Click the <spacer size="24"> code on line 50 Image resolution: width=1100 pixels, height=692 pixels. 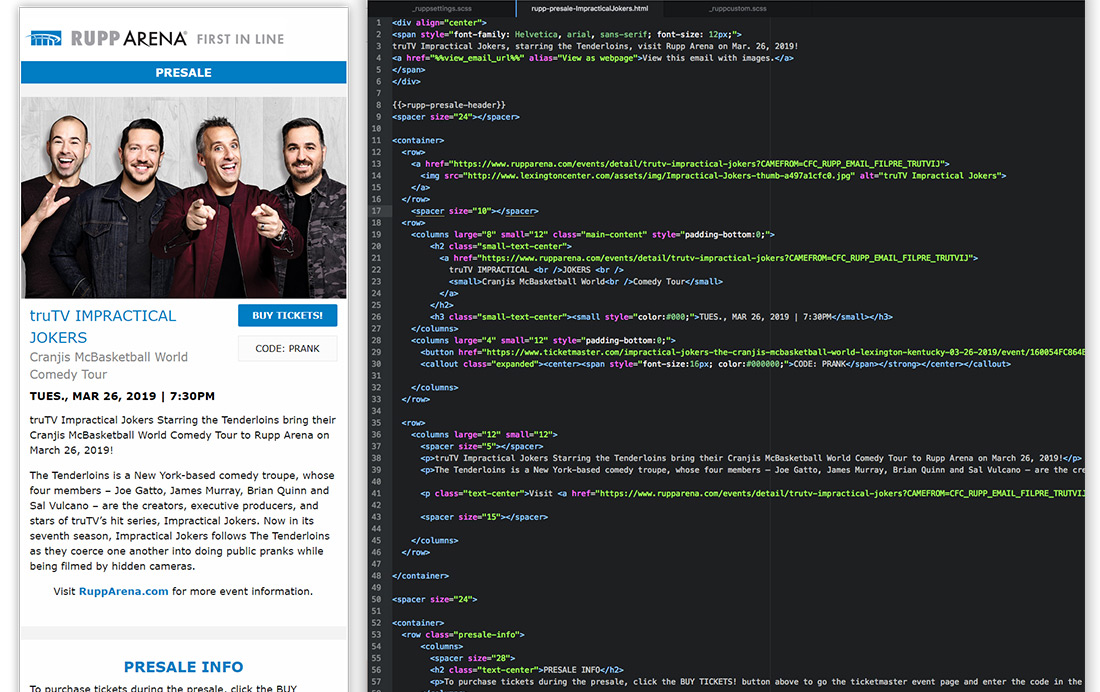pos(435,599)
